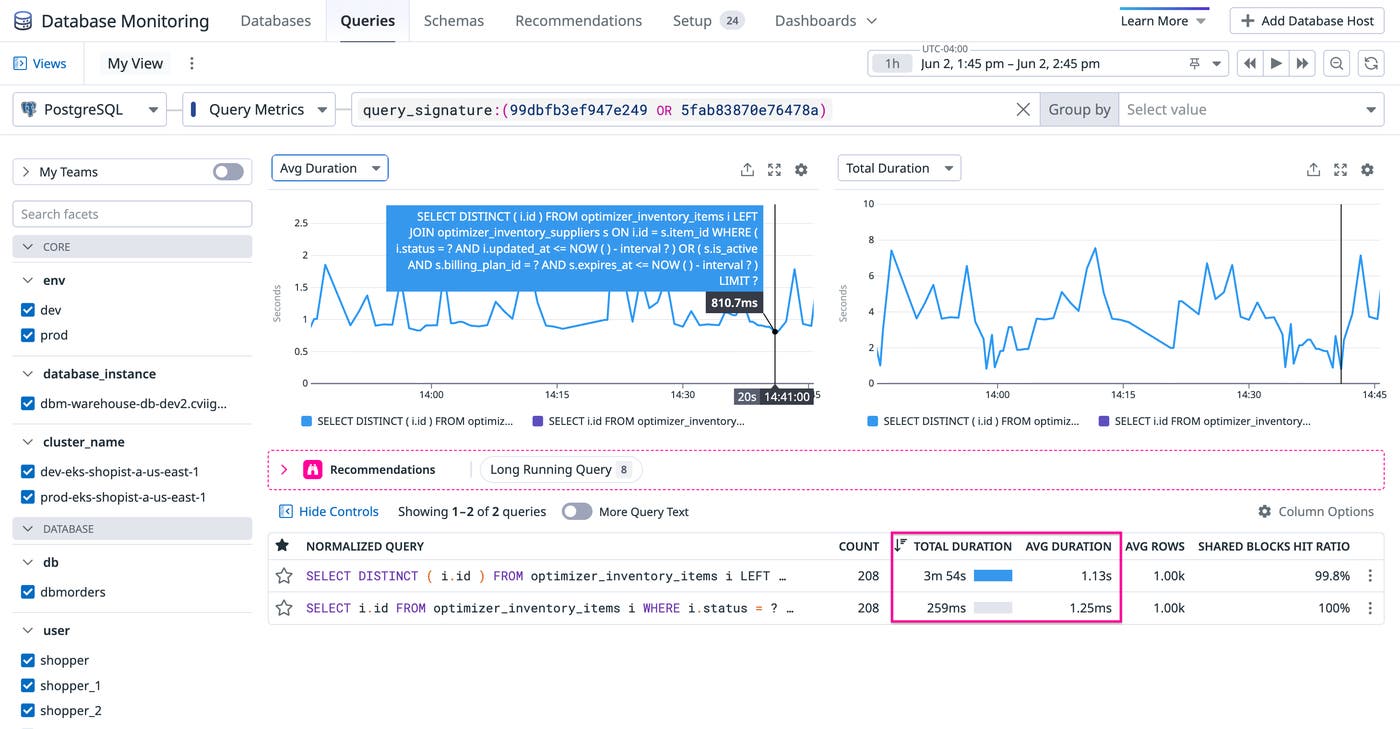The height and width of the screenshot is (729, 1400).
Task: Click the My View button
Action: point(135,63)
